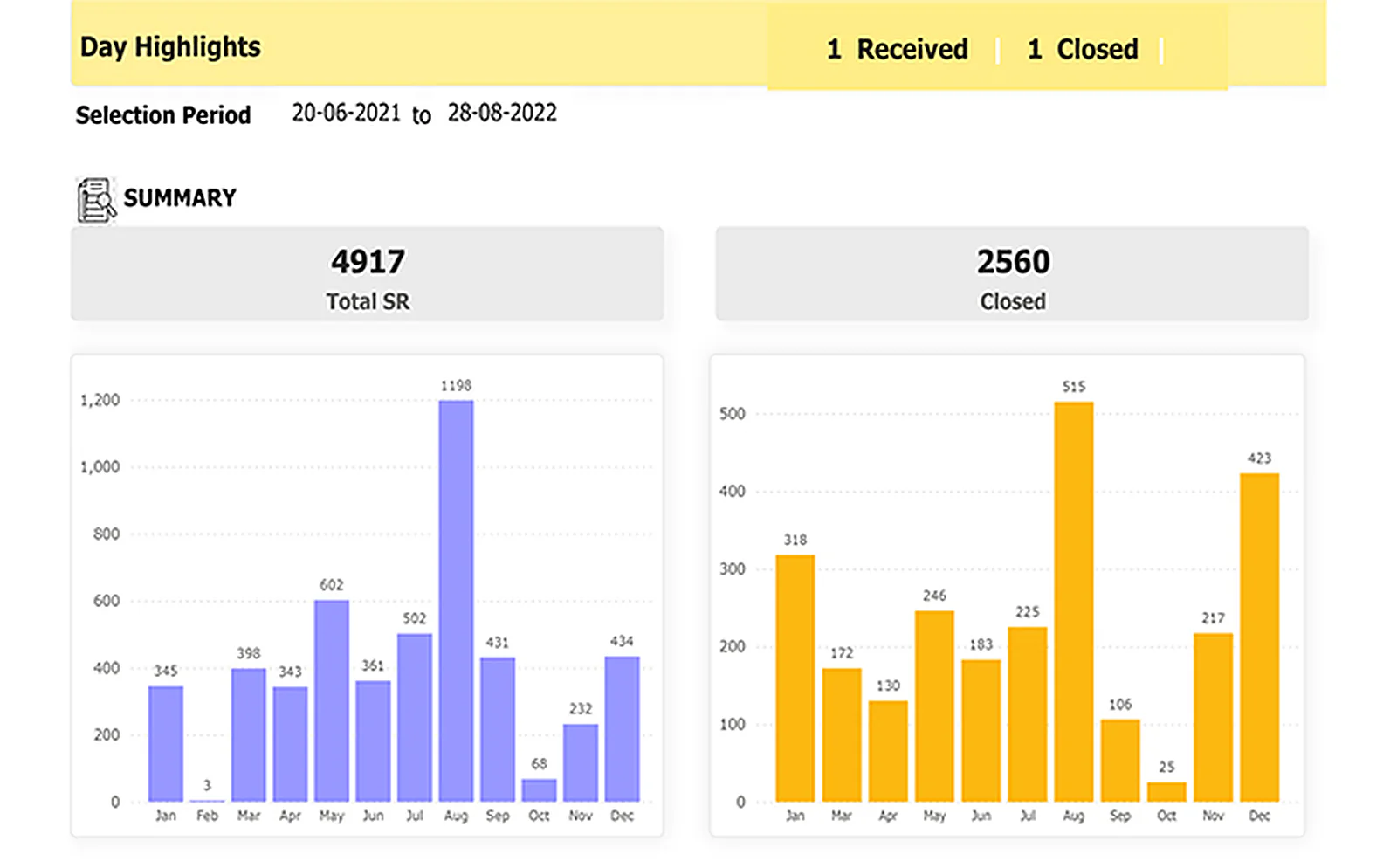The image size is (1397, 868).
Task: Click the 1,200 axis label
Action: coord(100,400)
